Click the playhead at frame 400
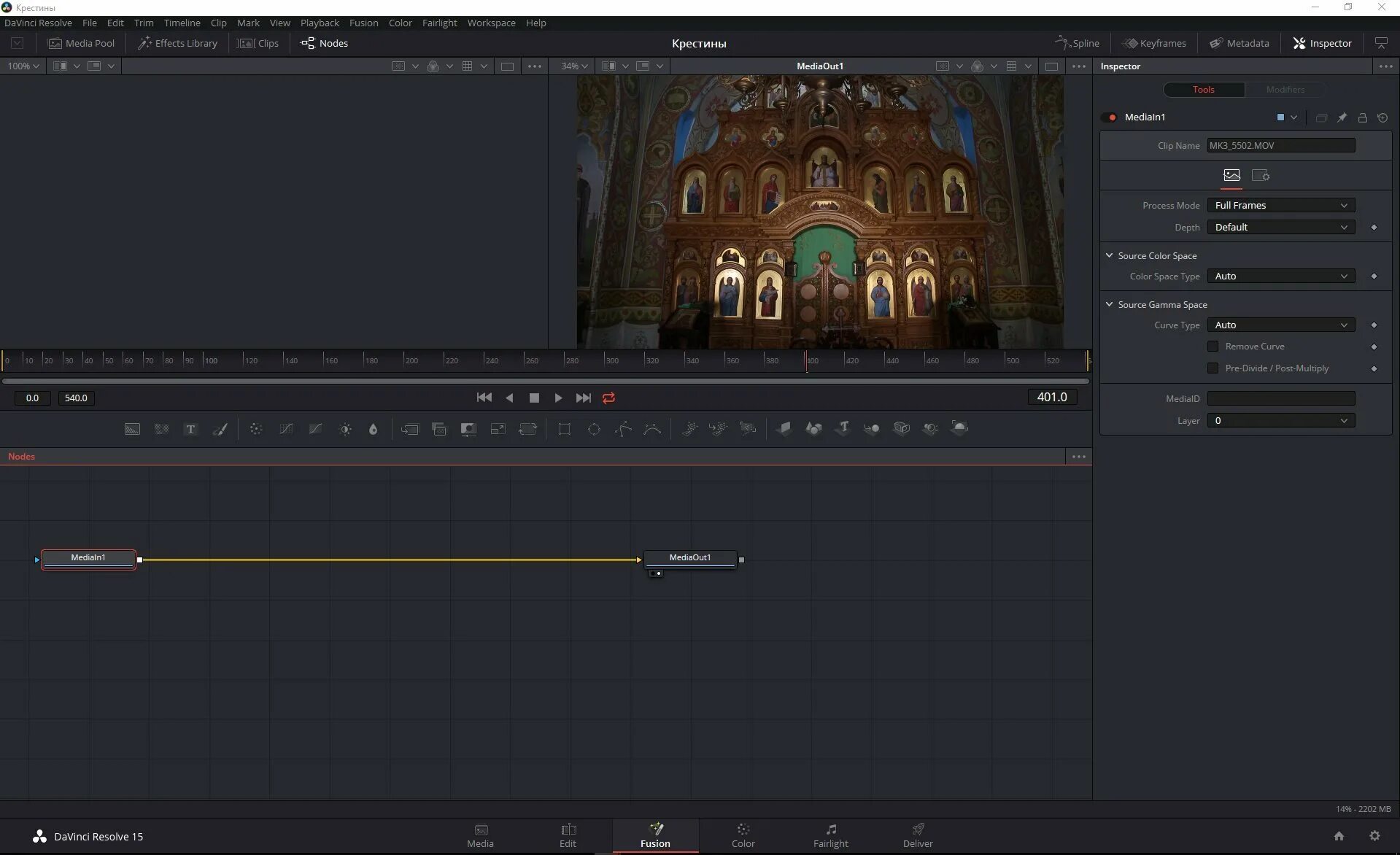1400x855 pixels. click(x=806, y=360)
